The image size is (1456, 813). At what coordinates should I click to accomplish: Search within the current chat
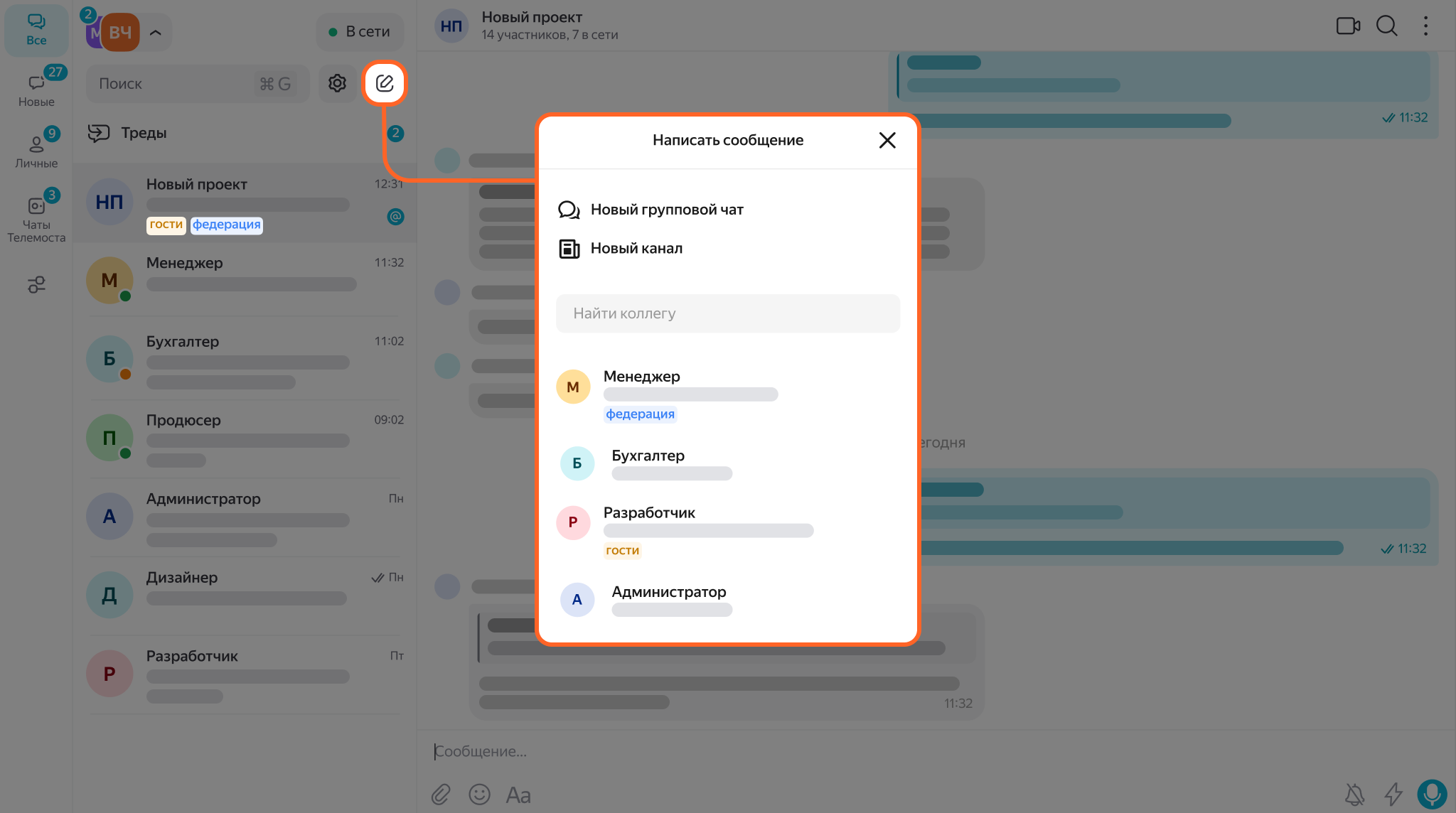coord(1386,26)
